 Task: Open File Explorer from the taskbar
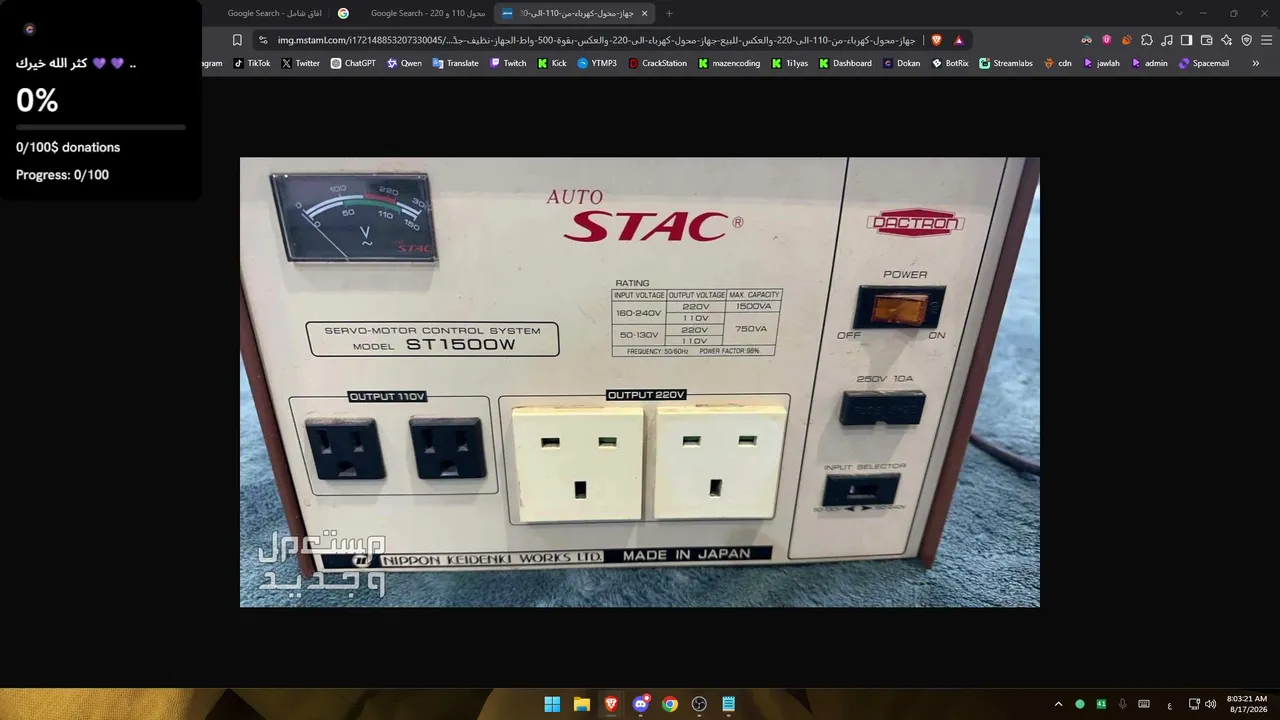click(x=581, y=704)
